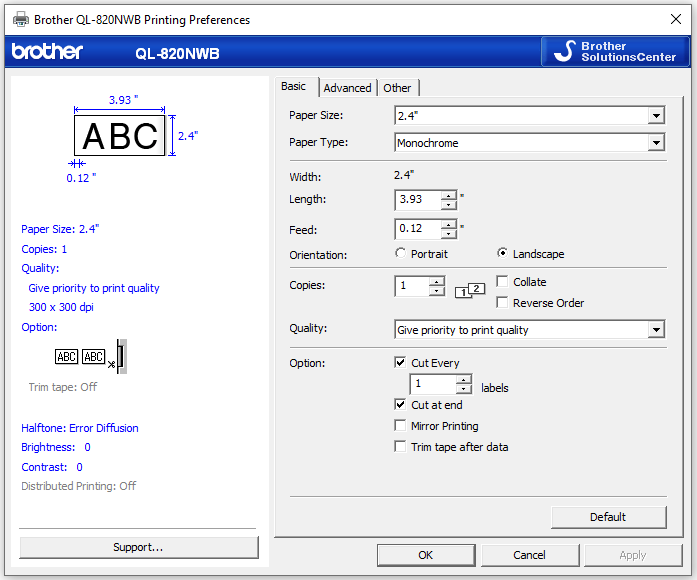Viewport: 697px width, 580px height.
Task: Decrease Cut Every labels count
Action: click(x=464, y=389)
